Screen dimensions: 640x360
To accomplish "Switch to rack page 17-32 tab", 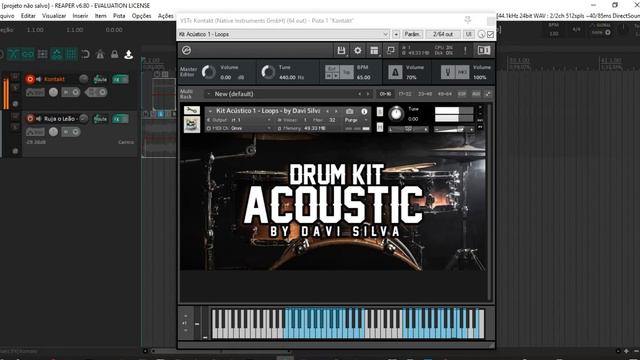I will 405,94.
